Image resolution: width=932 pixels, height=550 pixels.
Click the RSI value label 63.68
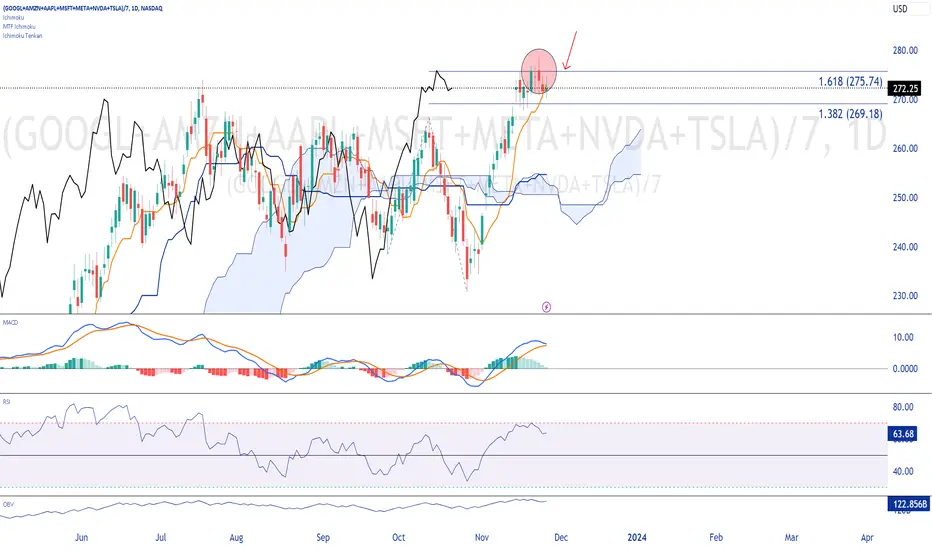click(x=903, y=434)
